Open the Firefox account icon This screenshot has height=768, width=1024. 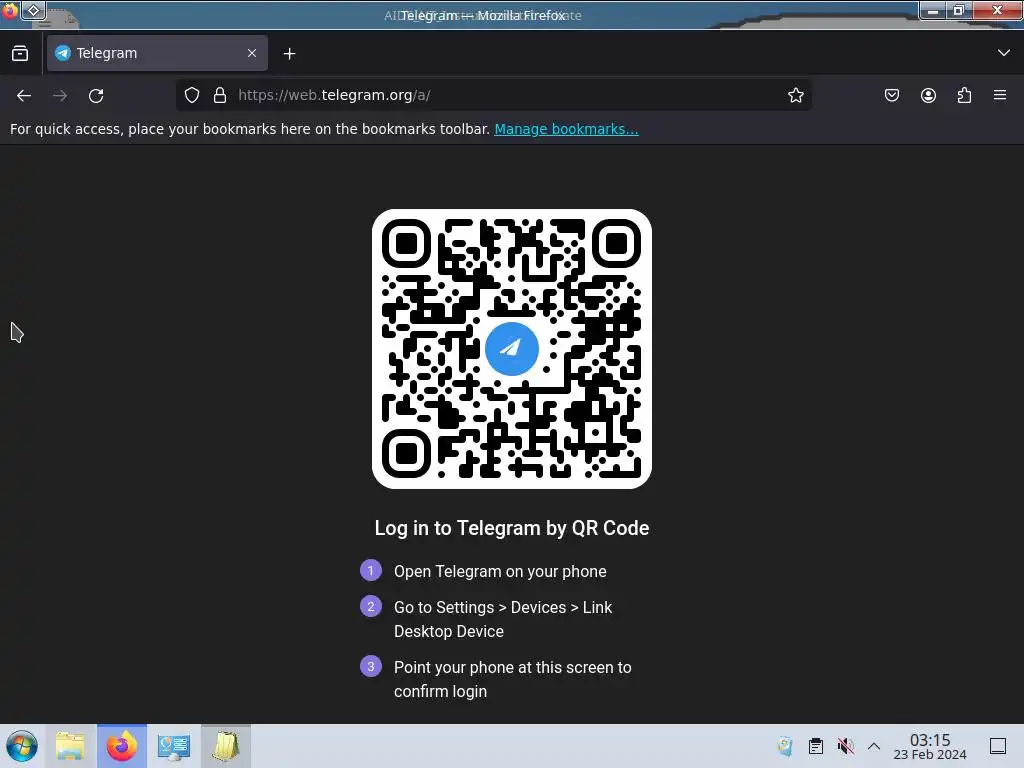tap(928, 95)
